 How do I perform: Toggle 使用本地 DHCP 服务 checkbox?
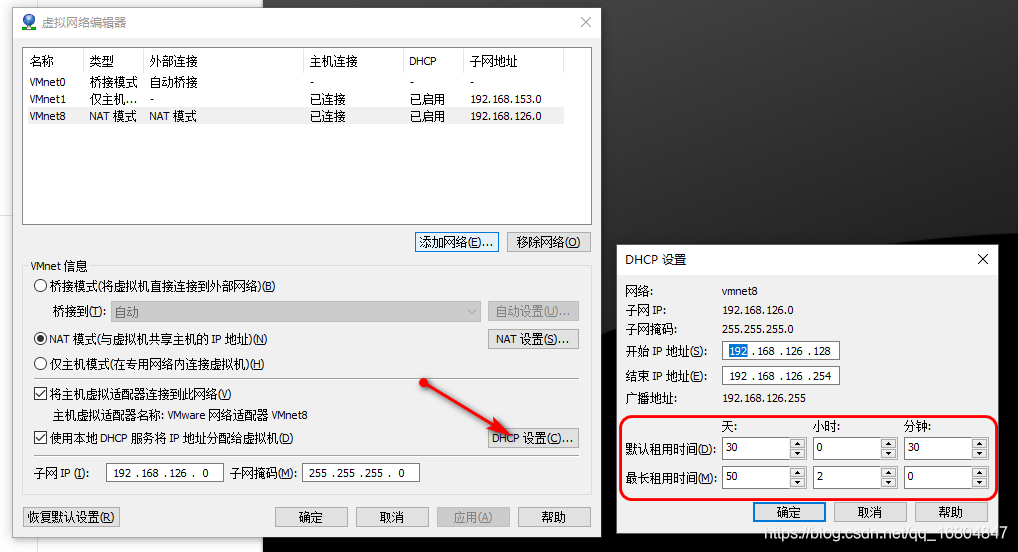40,438
